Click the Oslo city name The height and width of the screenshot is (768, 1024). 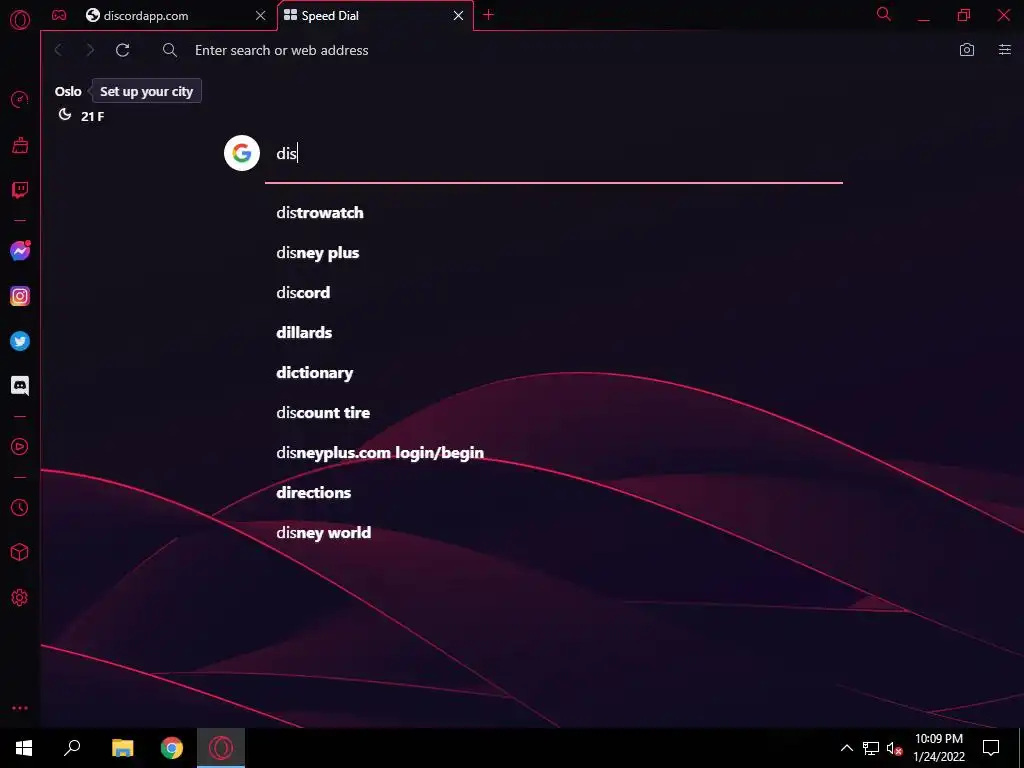coord(68,91)
